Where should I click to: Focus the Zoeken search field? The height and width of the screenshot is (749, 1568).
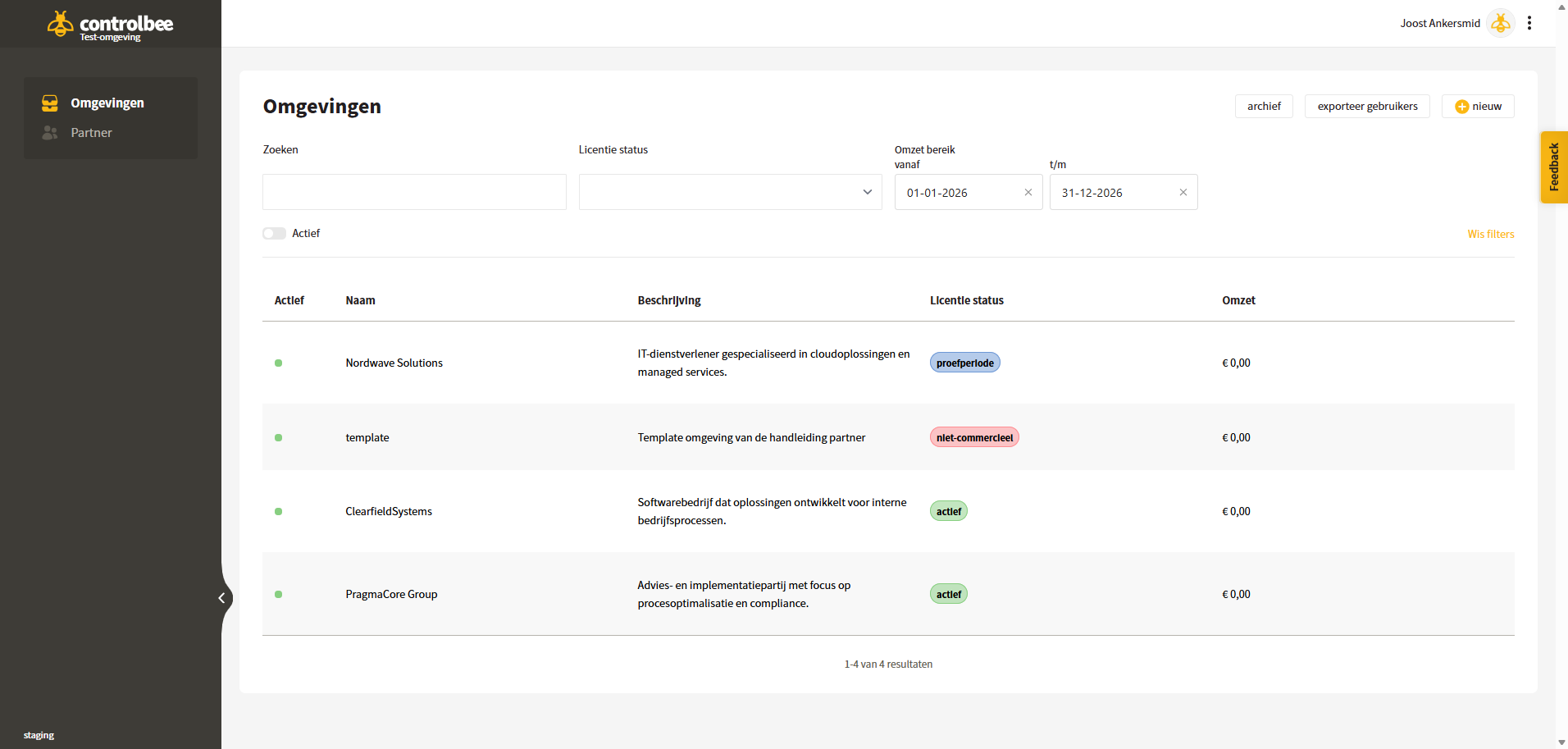pos(414,192)
